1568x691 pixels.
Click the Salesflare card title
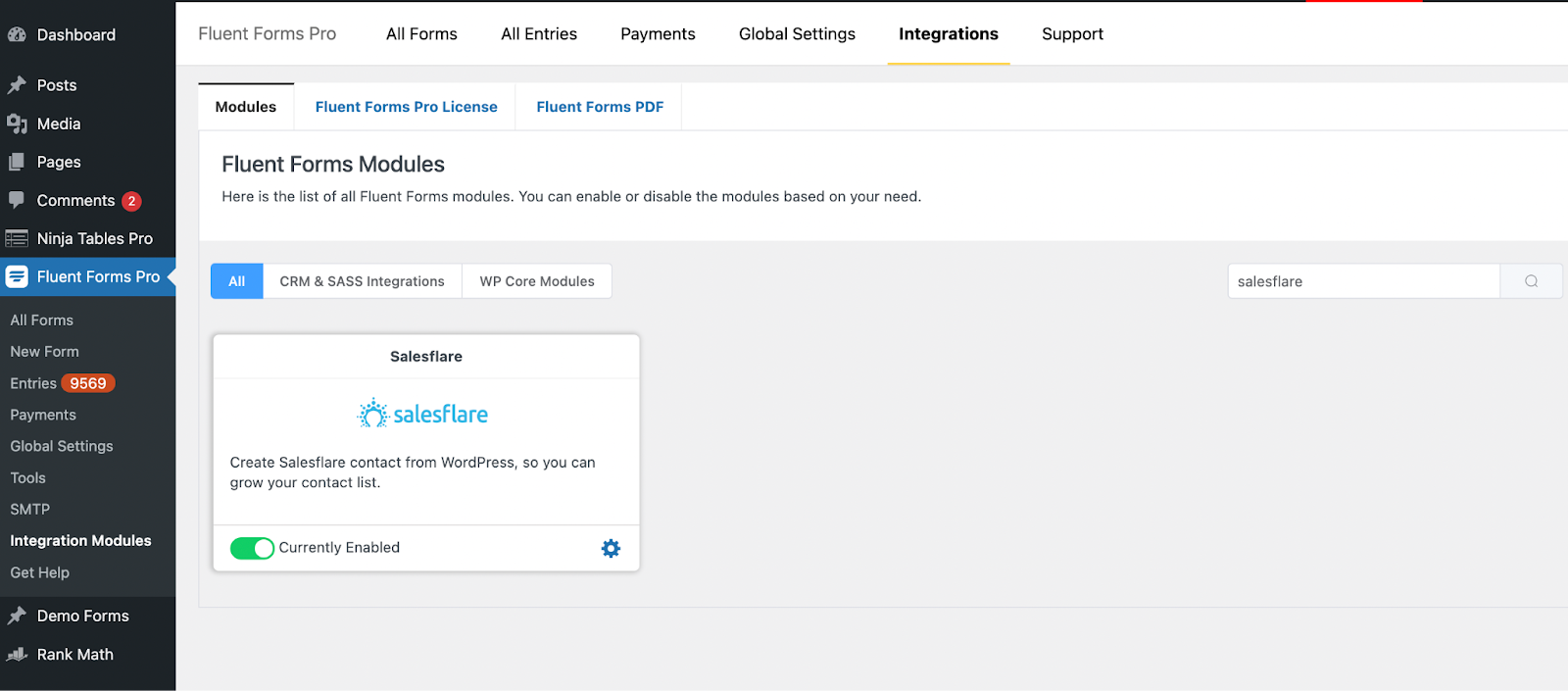(426, 357)
